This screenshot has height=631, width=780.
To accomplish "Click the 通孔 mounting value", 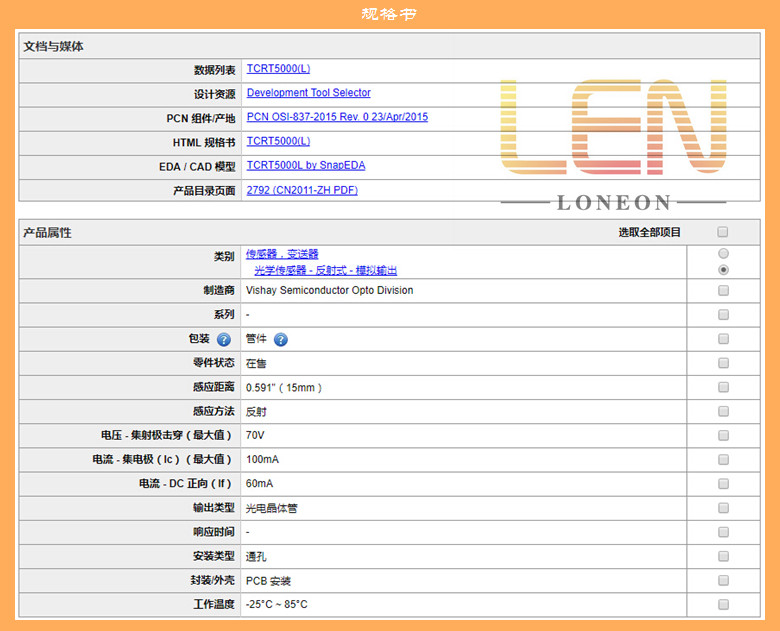I will click(x=256, y=557).
